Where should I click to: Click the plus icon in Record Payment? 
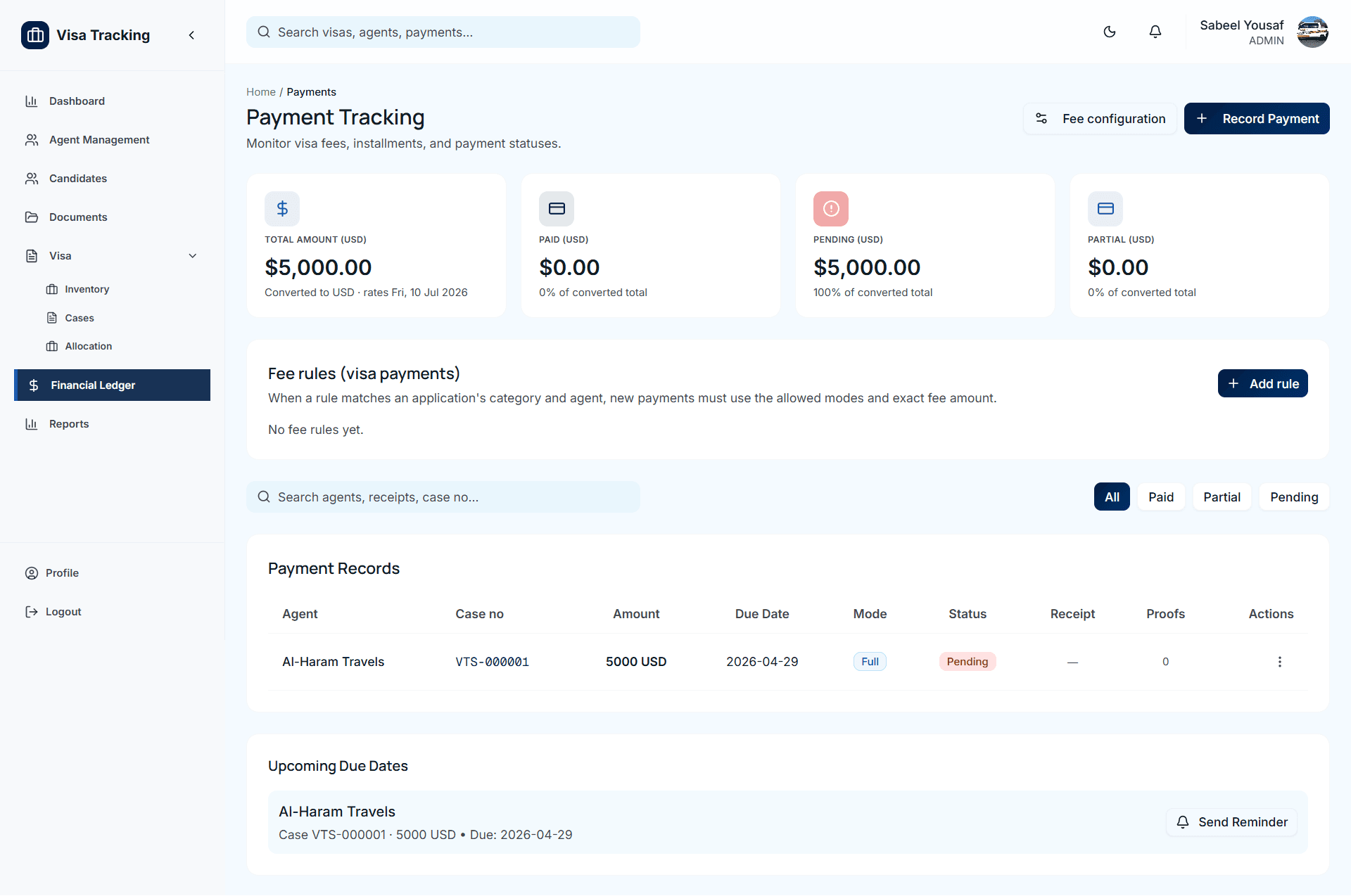(x=1202, y=119)
